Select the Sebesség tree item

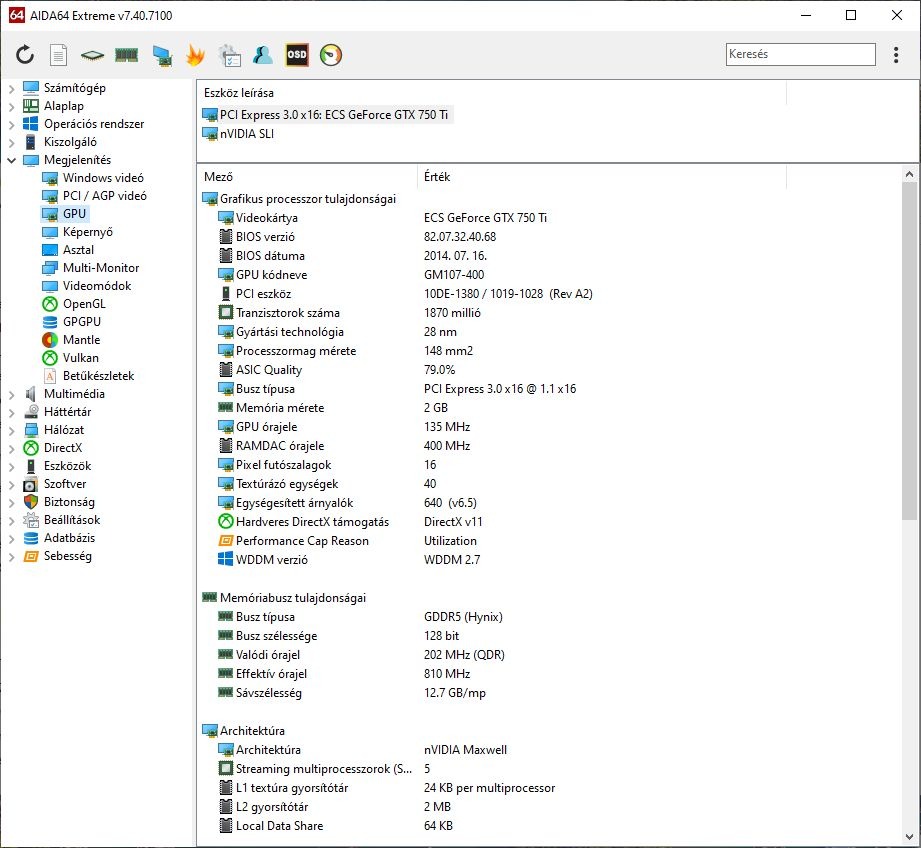(68, 556)
